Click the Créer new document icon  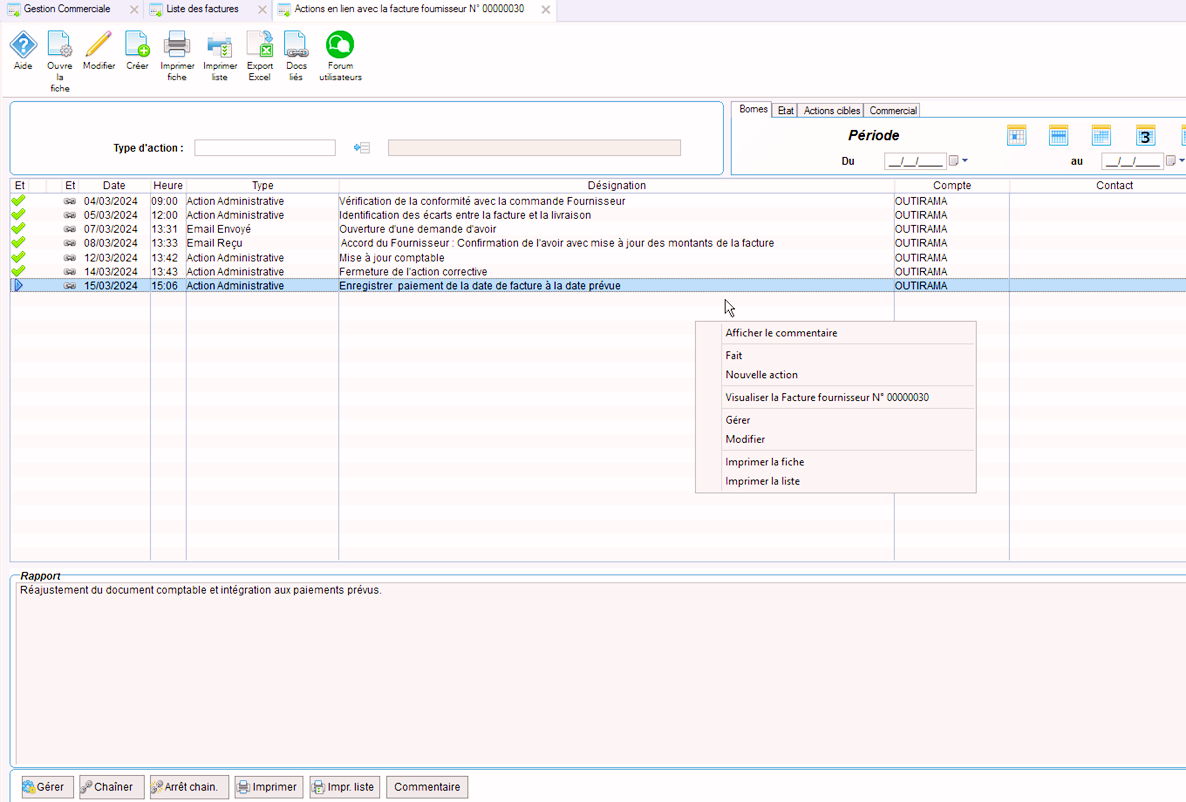(137, 45)
